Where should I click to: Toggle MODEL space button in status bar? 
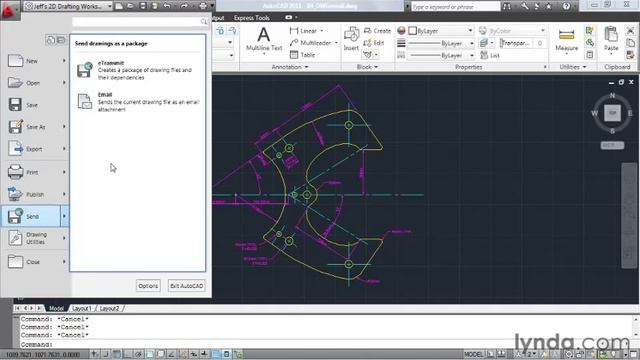coord(473,354)
